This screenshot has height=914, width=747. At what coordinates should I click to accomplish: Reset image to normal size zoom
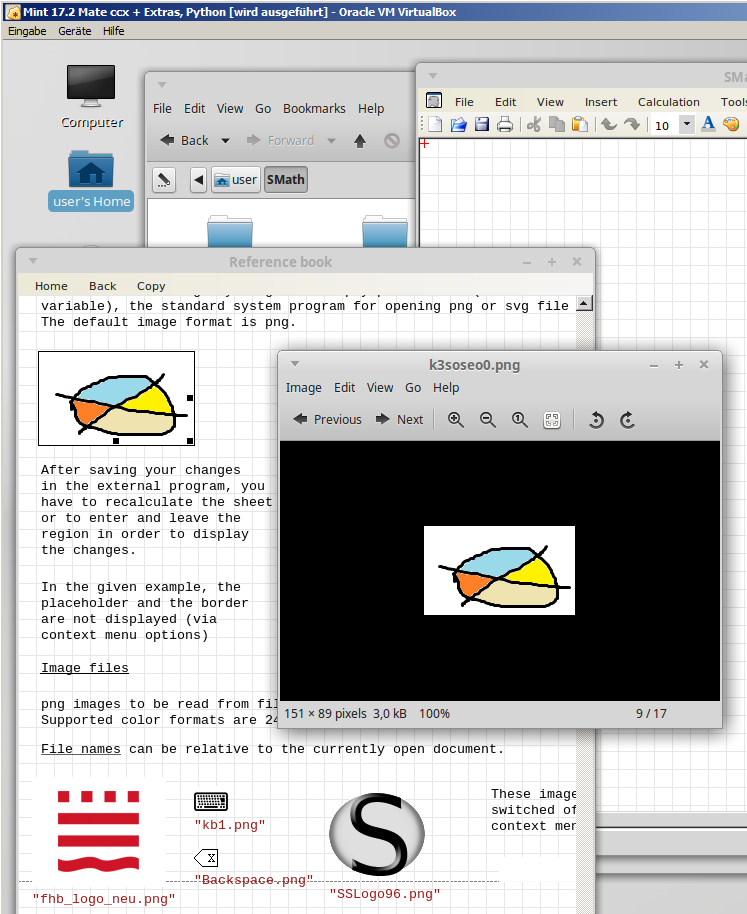coord(520,420)
